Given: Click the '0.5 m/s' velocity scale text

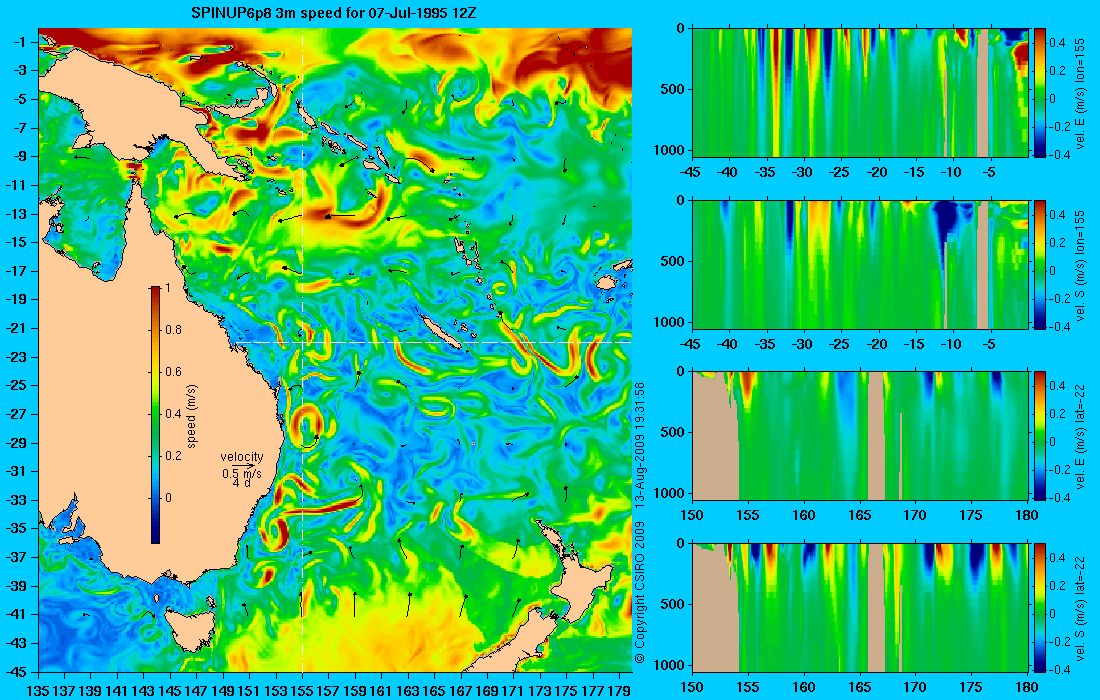Looking at the screenshot, I should 242,474.
